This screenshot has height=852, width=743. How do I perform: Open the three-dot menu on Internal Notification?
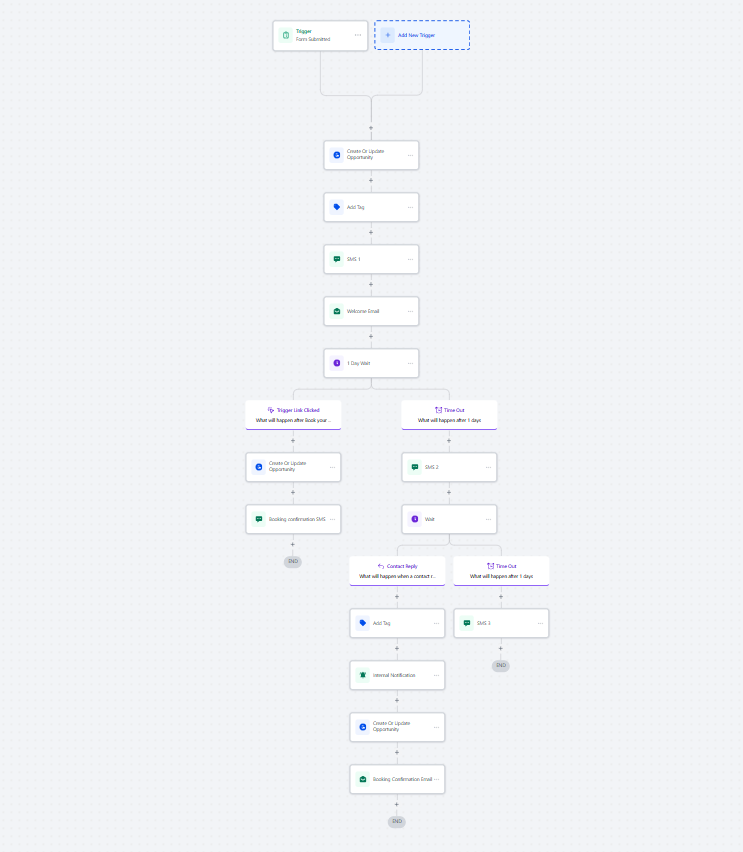(436, 675)
